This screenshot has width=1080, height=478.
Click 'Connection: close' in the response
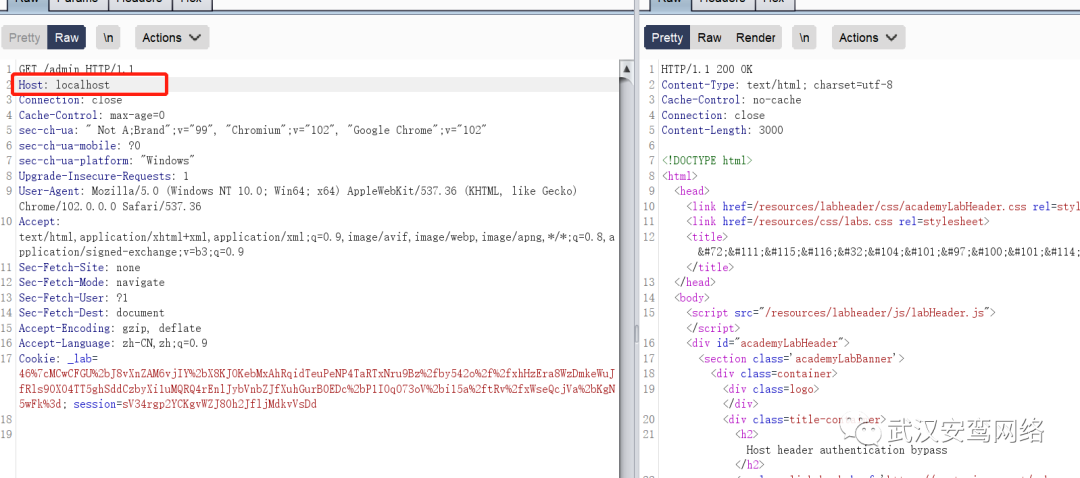click(713, 115)
